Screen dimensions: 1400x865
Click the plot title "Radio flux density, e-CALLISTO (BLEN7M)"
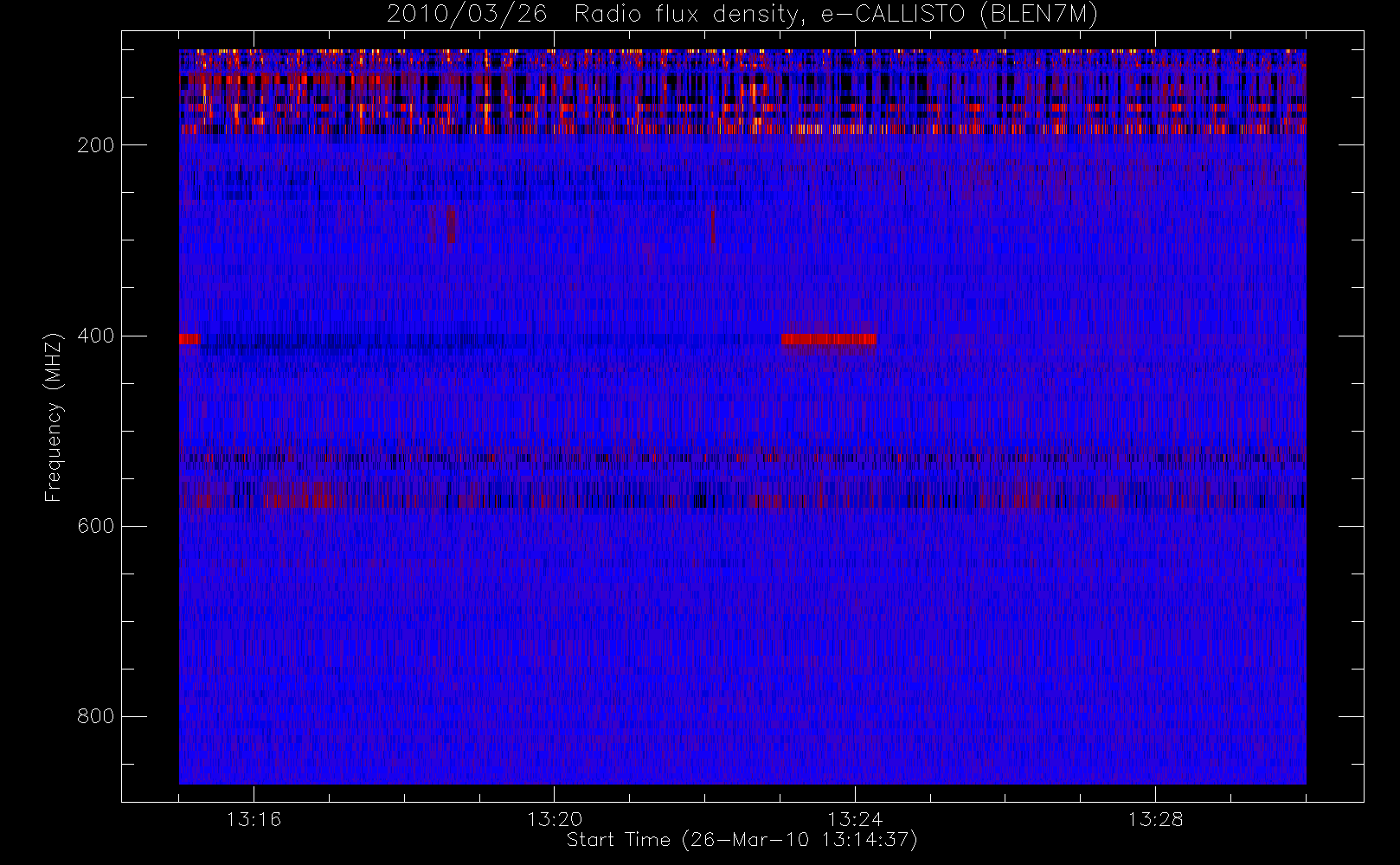coord(836,14)
